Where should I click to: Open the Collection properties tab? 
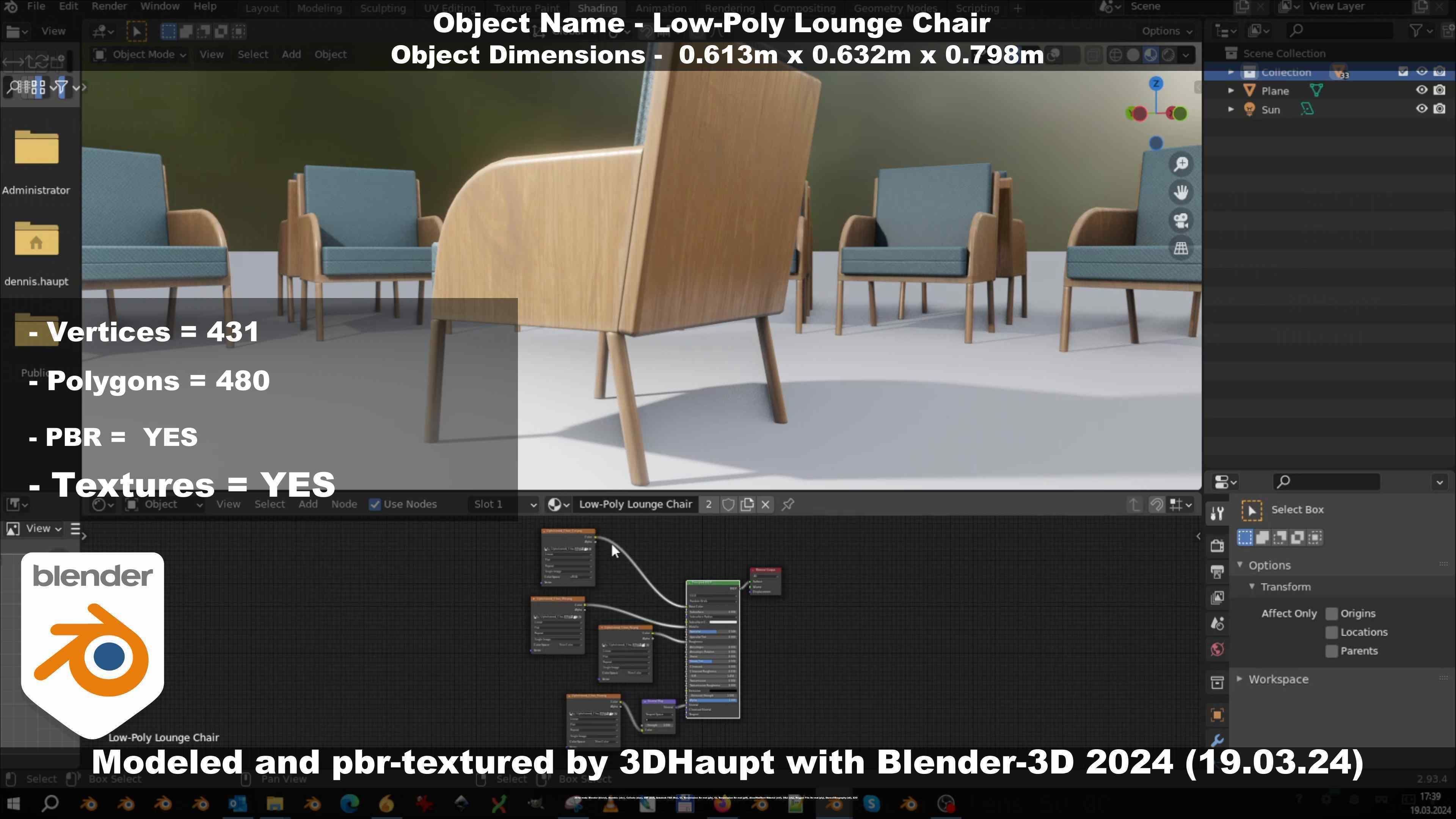[x=1218, y=682]
